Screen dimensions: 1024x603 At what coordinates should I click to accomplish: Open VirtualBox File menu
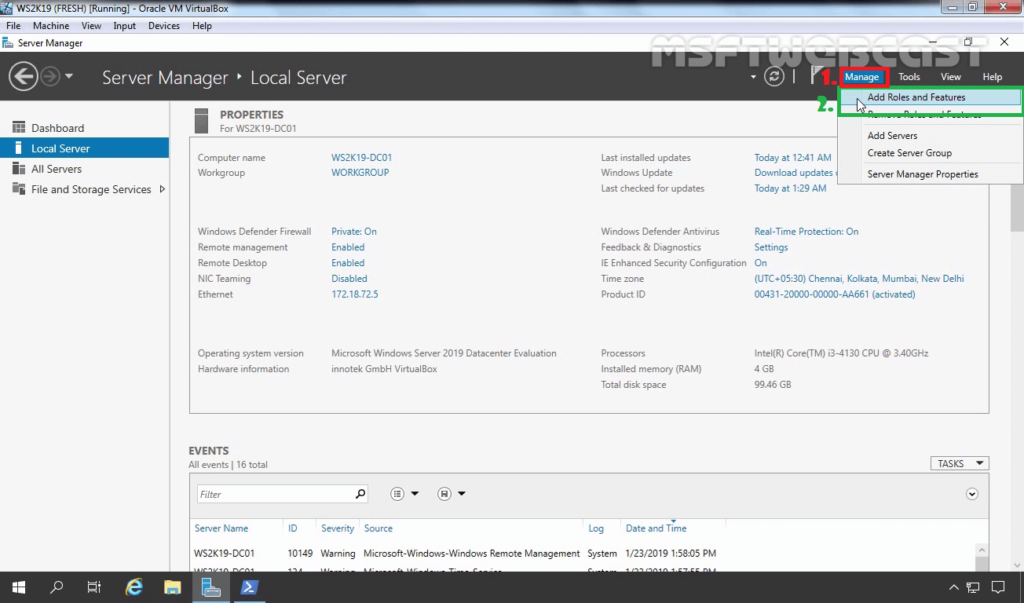[x=13, y=25]
